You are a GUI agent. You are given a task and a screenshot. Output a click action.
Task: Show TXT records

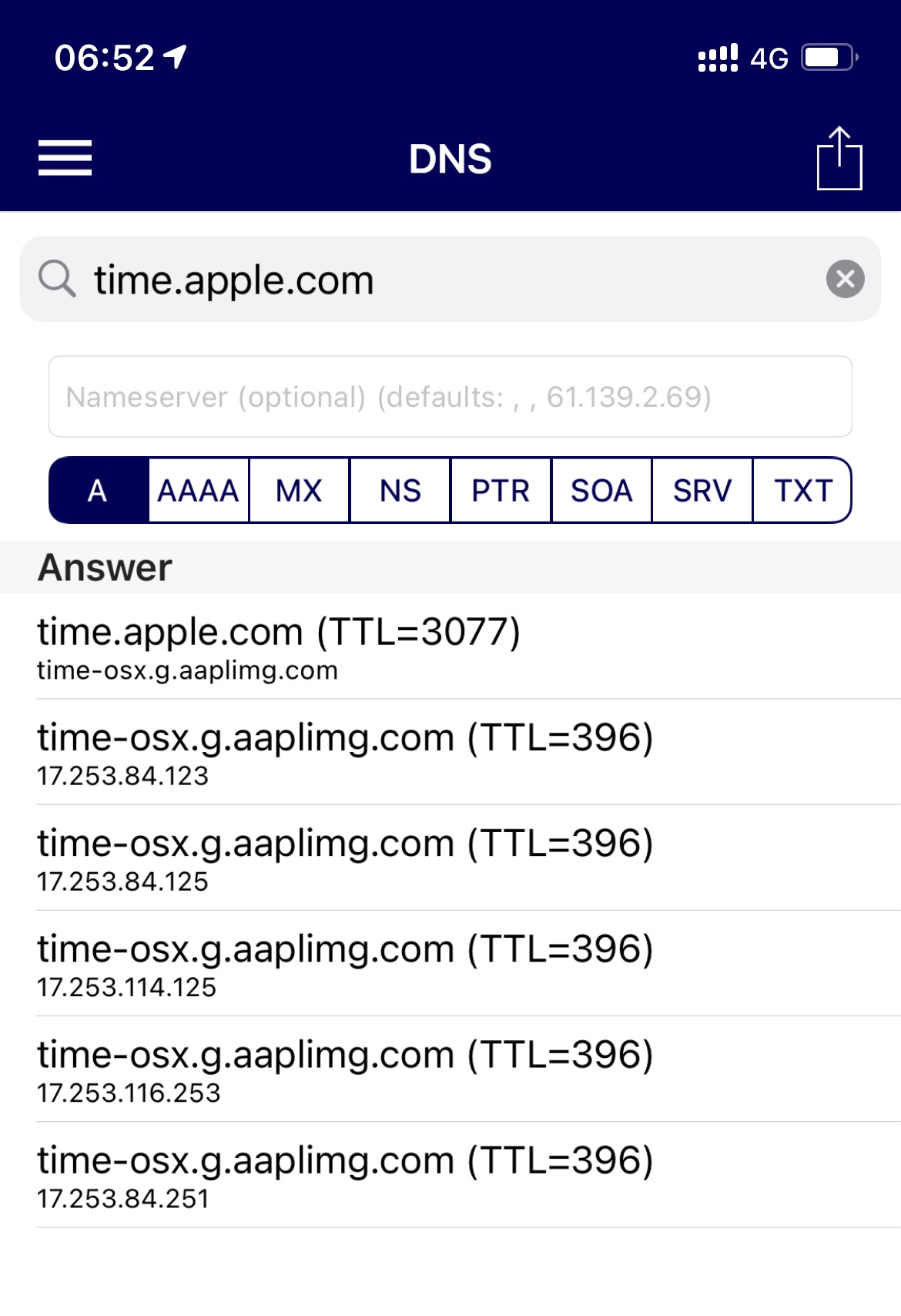click(802, 491)
